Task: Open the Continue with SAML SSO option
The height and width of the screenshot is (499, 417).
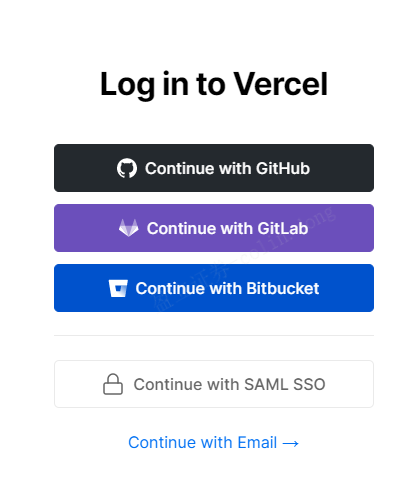Action: tap(214, 384)
